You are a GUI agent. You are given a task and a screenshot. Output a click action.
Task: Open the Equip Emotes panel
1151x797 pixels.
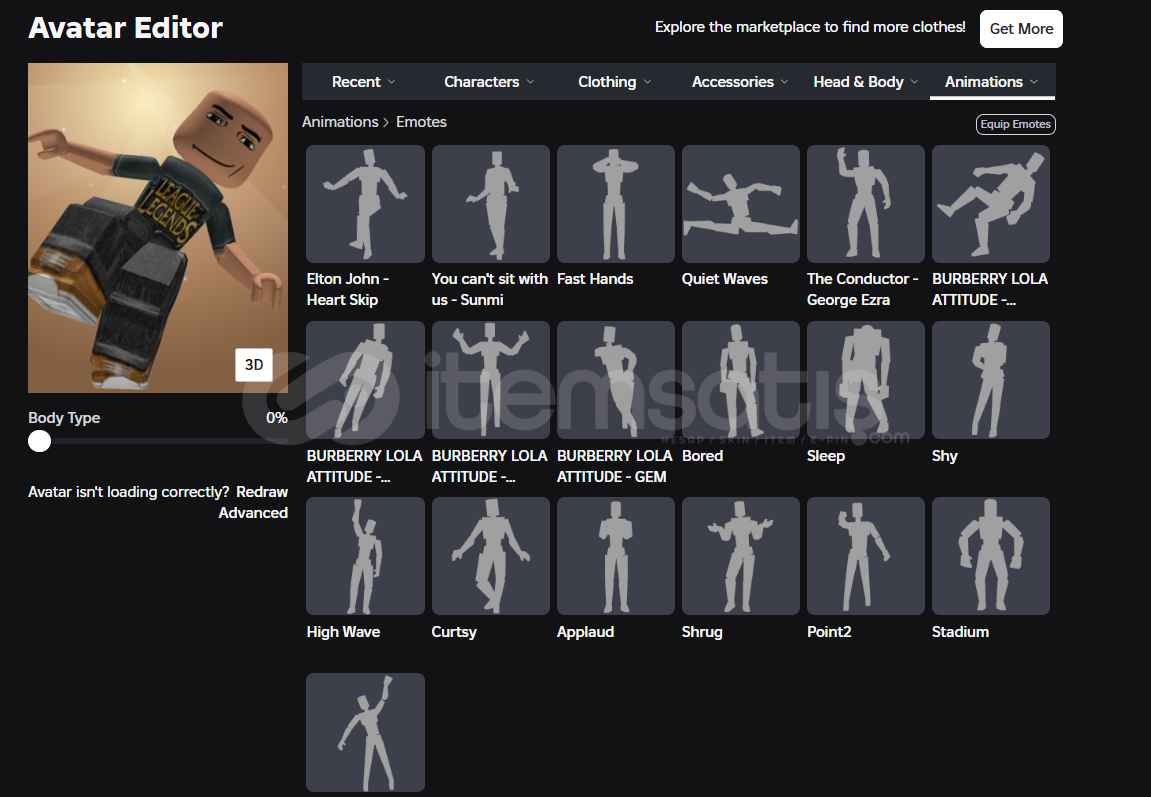(x=1016, y=124)
